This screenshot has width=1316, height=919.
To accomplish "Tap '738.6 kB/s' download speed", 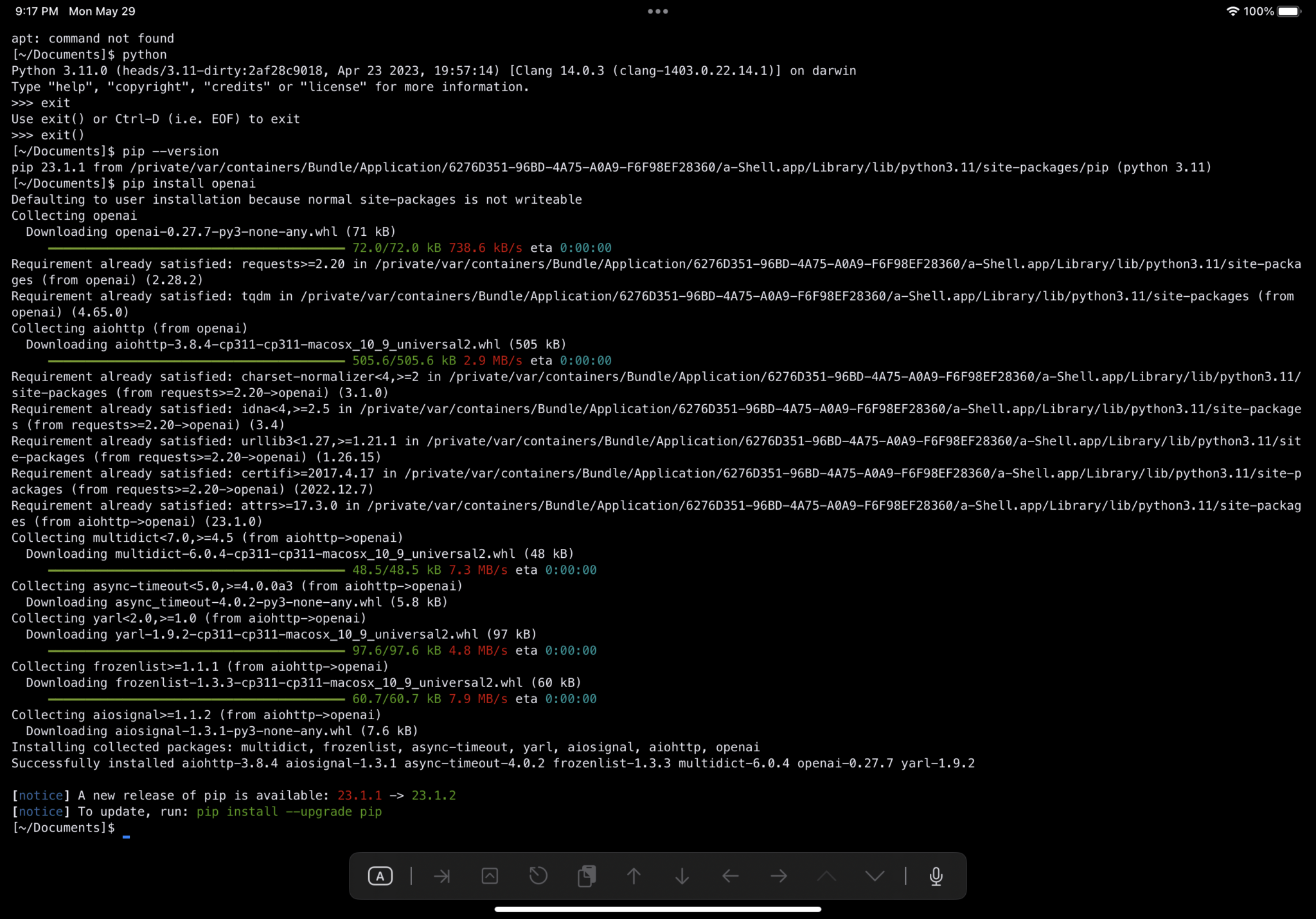I will pyautogui.click(x=485, y=248).
